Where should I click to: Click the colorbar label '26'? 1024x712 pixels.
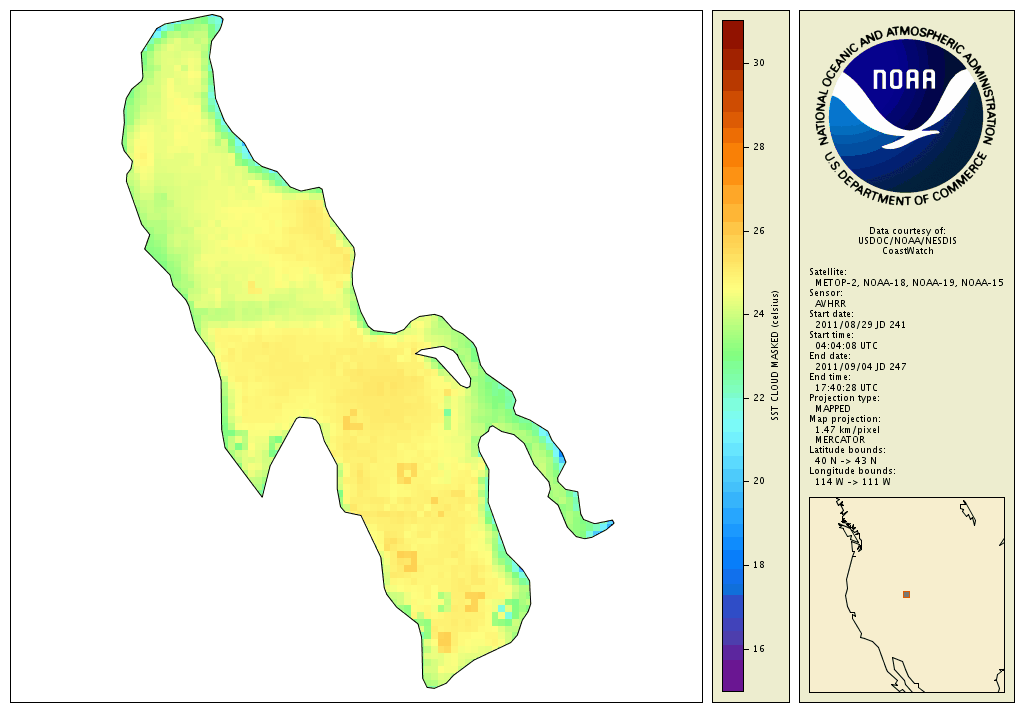coord(758,231)
